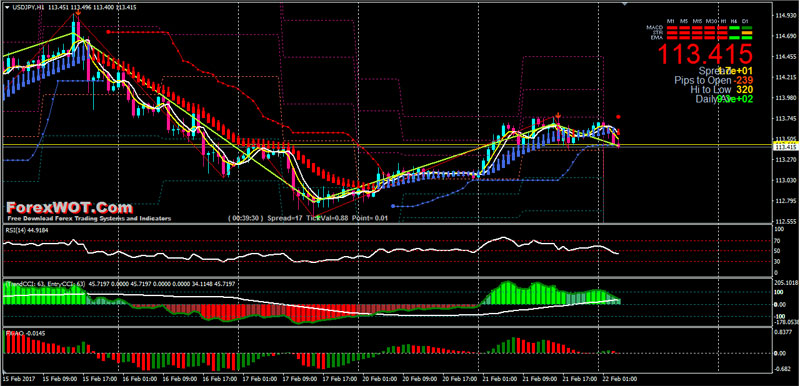Click the M1 timeframe label in signal panel
The width and height of the screenshot is (800, 386).
pos(670,21)
